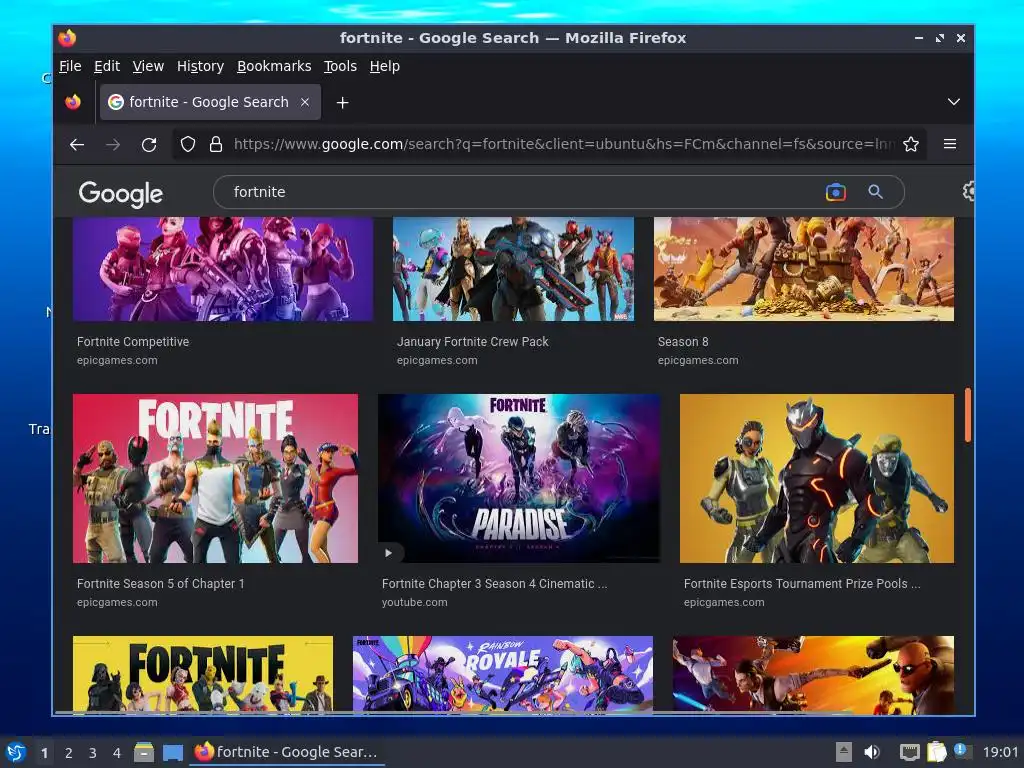Open the Bookmarks menu
Image resolution: width=1024 pixels, height=768 pixels.
(274, 66)
